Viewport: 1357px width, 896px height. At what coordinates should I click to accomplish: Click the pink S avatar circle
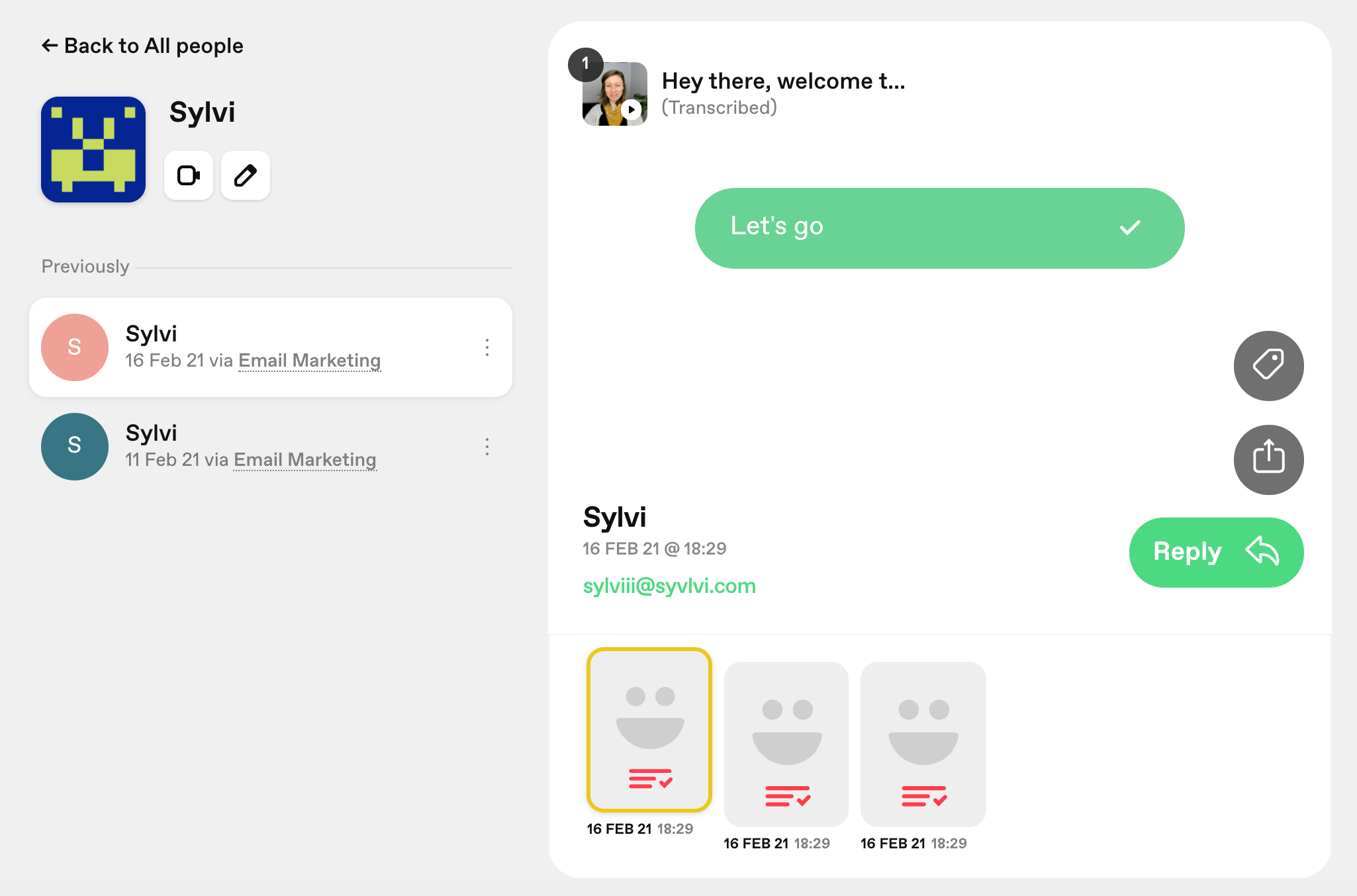[75, 347]
